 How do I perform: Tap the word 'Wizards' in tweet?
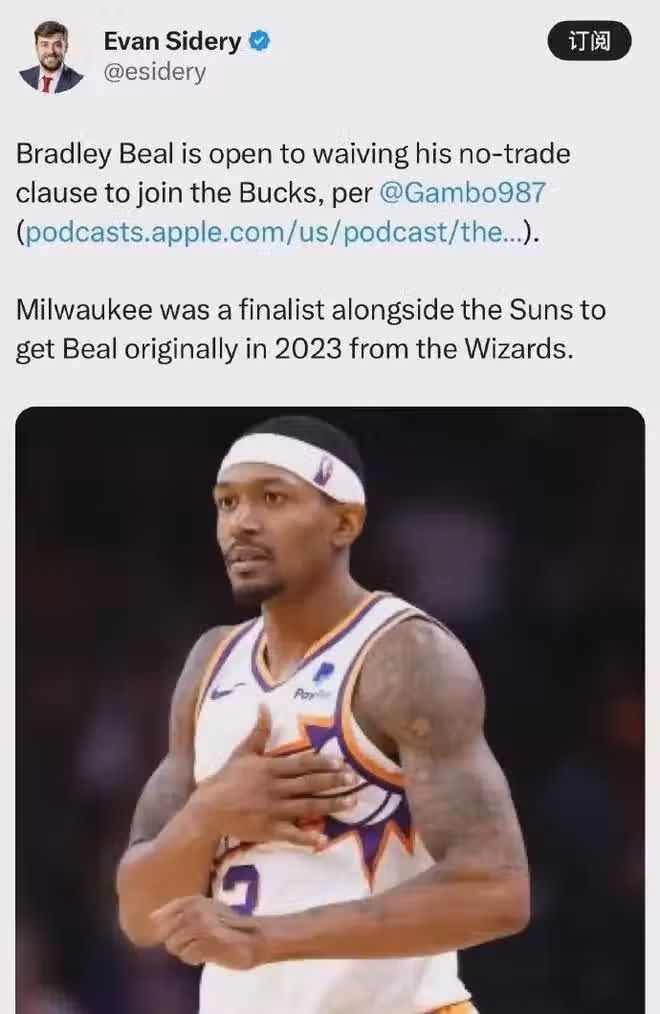pyautogui.click(x=519, y=349)
